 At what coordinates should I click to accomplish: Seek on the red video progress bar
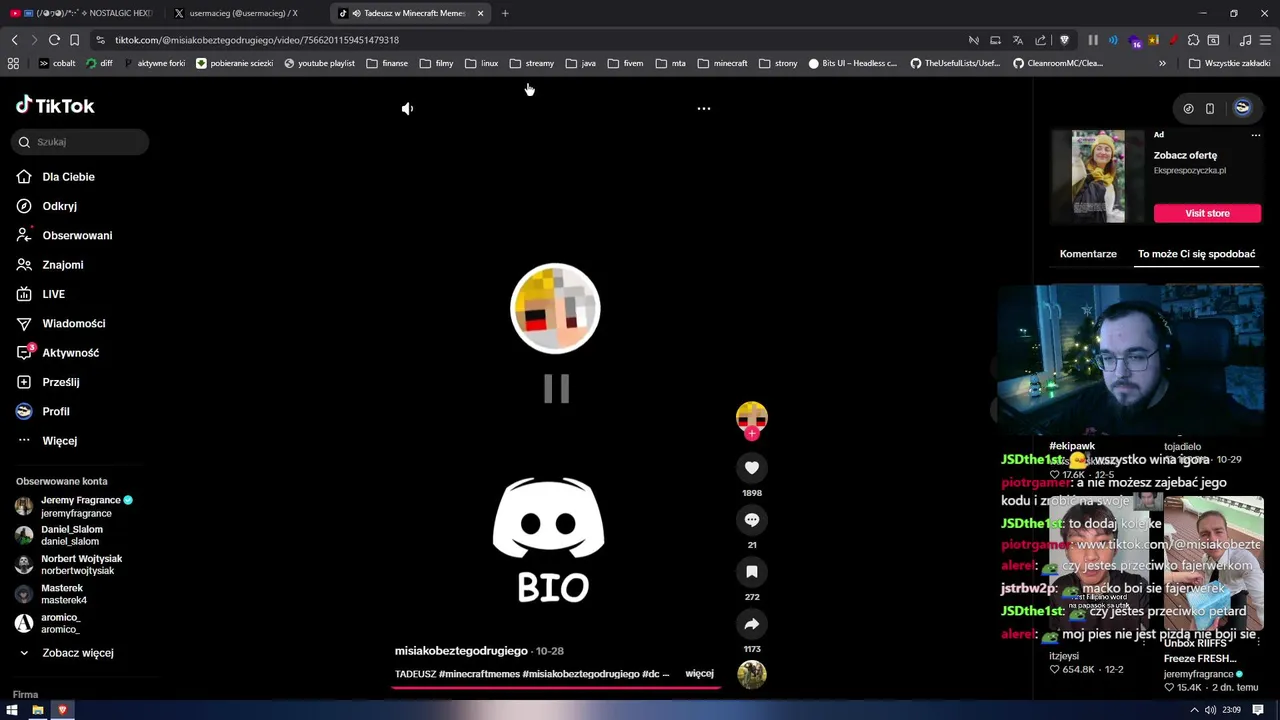tap(555, 687)
